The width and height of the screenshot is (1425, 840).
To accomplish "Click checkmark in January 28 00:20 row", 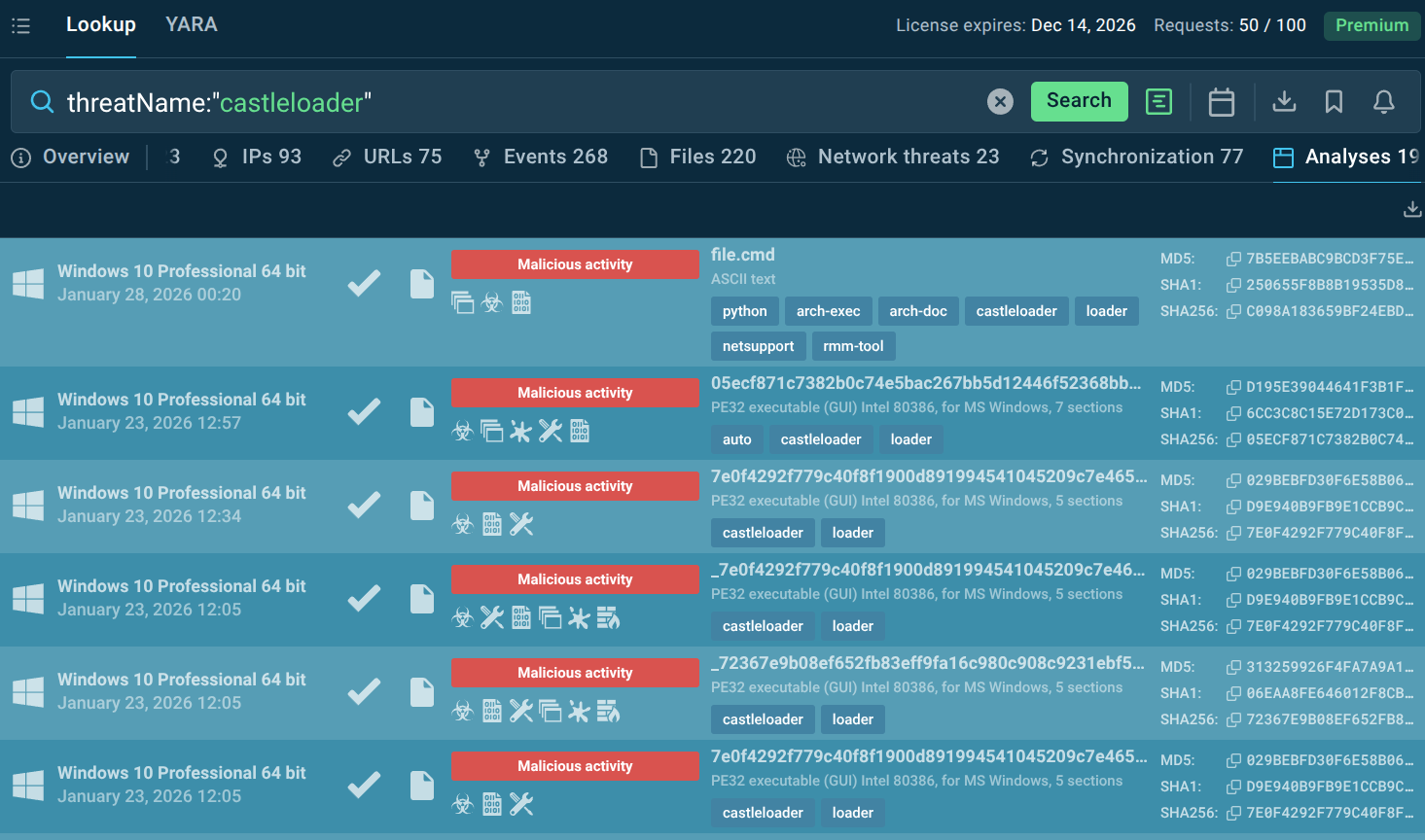I will 365,284.
